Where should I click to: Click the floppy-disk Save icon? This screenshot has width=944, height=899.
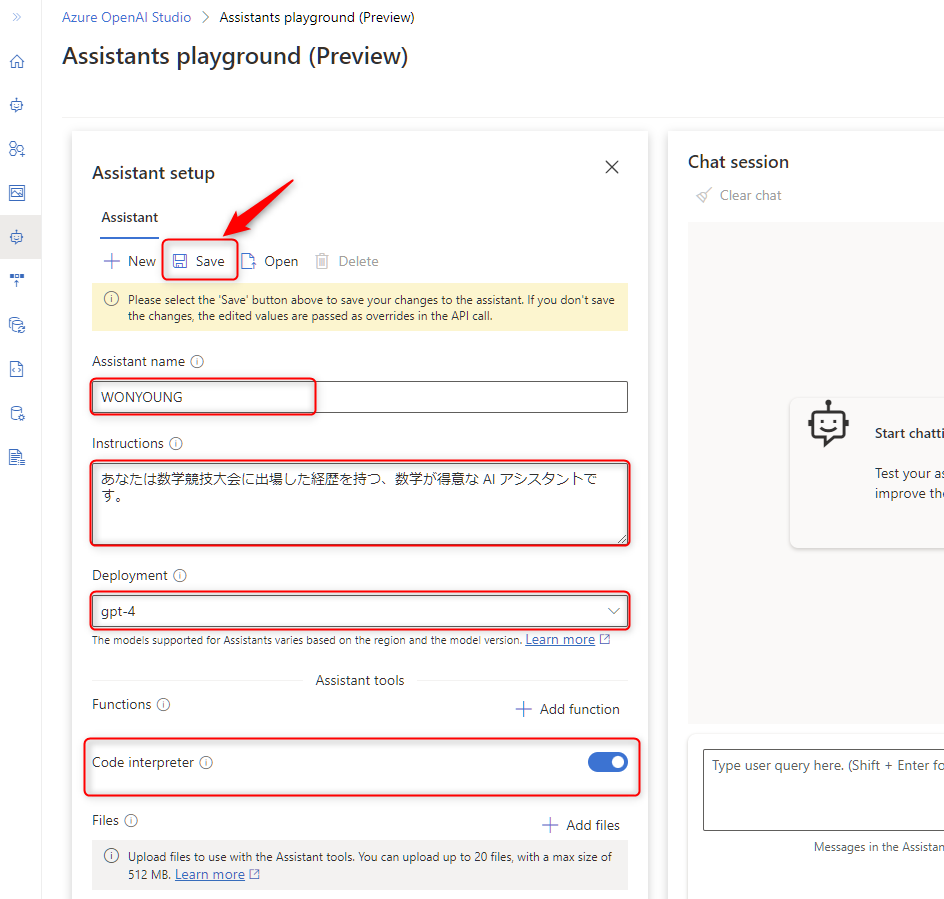coord(180,261)
